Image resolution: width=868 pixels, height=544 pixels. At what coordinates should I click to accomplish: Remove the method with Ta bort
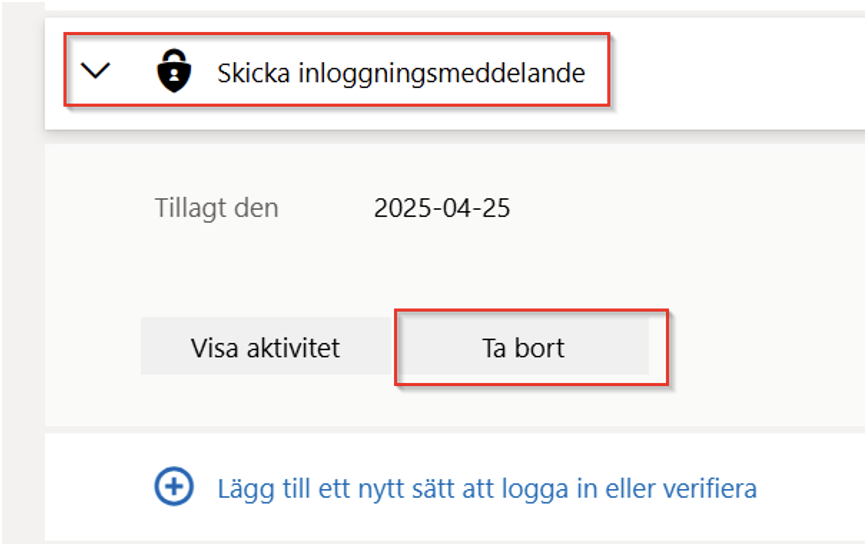pos(523,346)
